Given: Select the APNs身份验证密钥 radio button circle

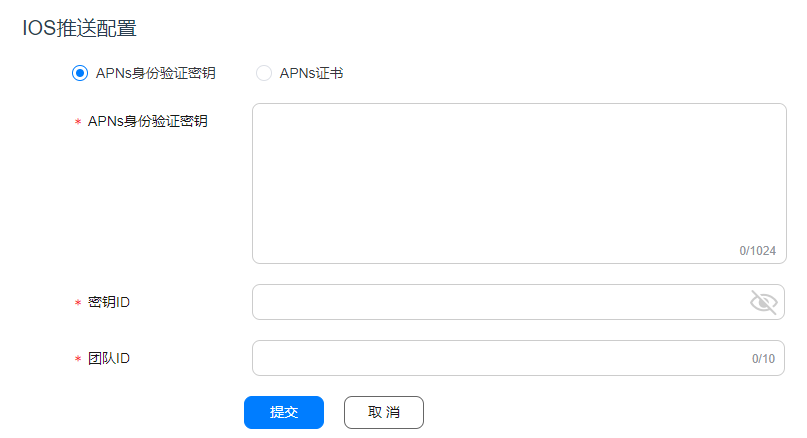Looking at the screenshot, I should coord(80,73).
